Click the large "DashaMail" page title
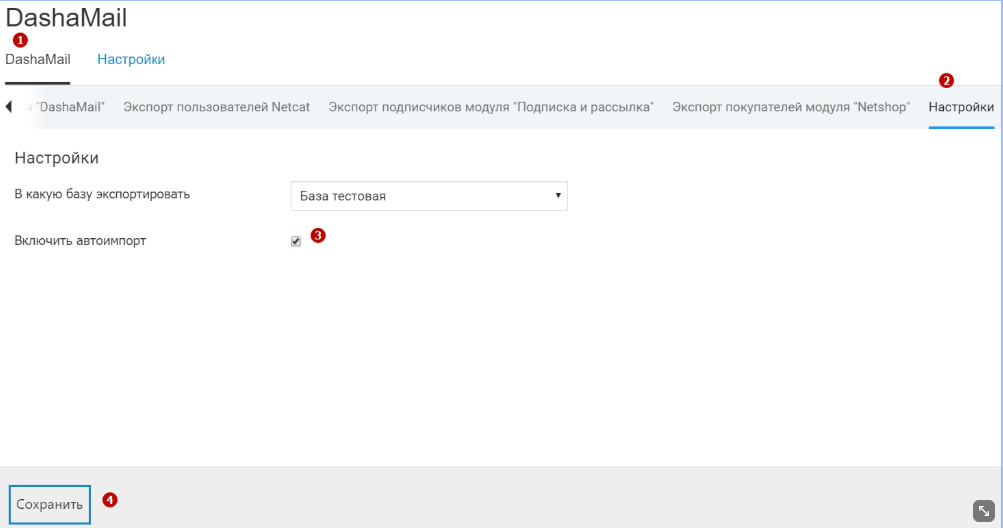The width and height of the screenshot is (1003, 528). (x=66, y=17)
